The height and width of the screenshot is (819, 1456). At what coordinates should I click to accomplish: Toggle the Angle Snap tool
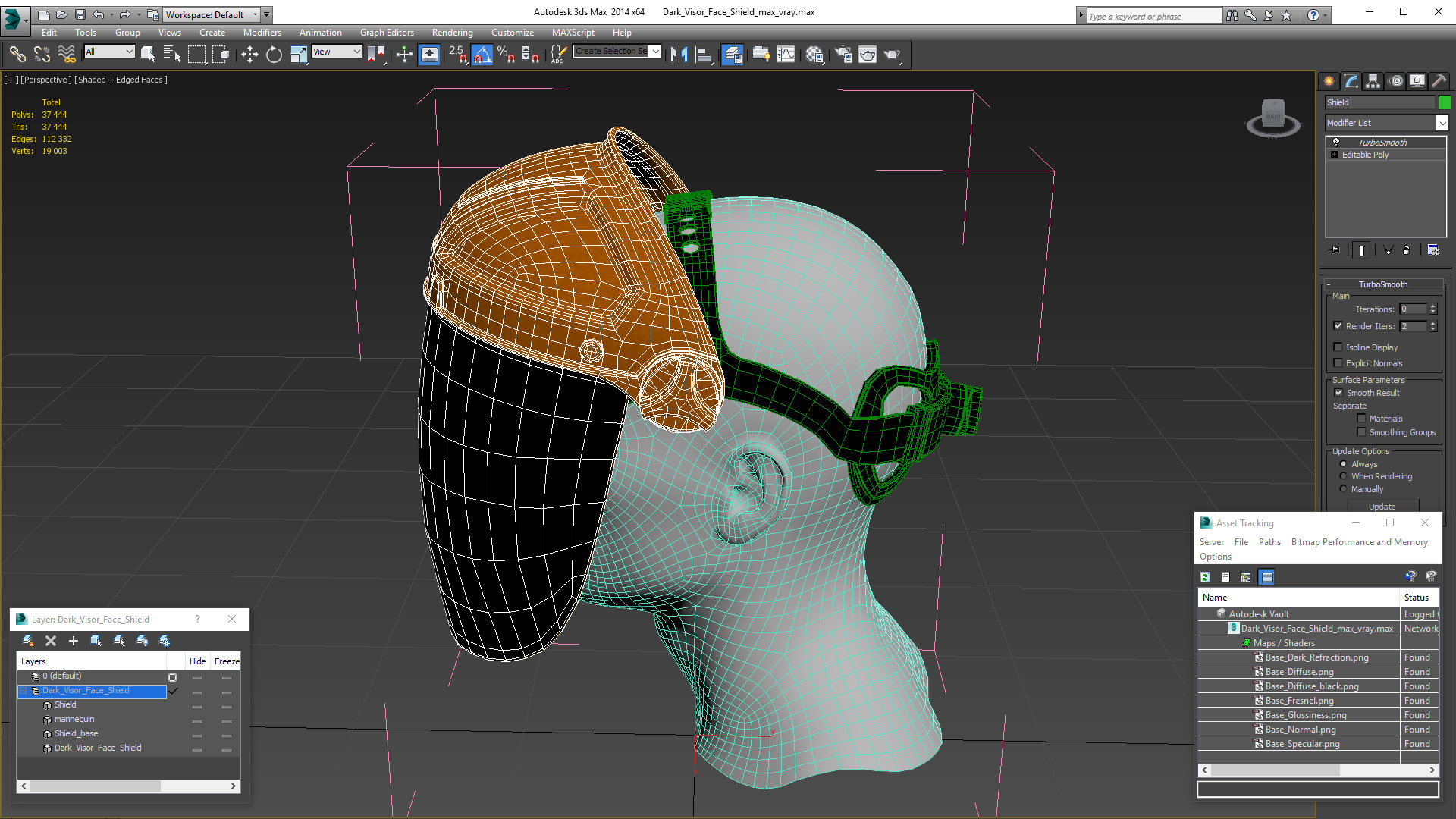[x=482, y=54]
